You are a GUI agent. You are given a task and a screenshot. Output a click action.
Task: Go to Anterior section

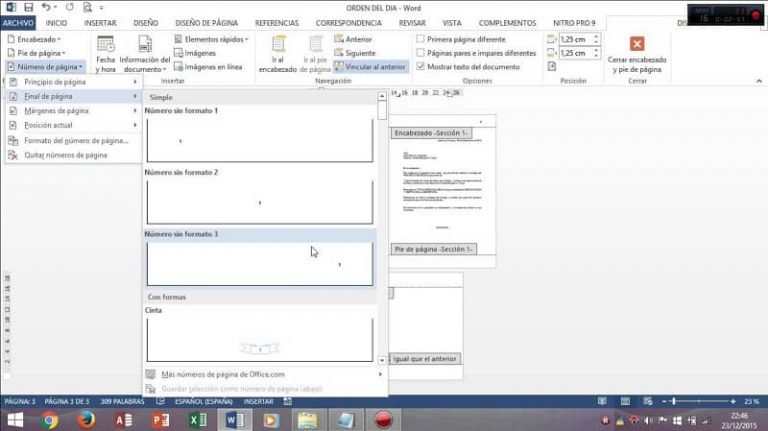(353, 39)
